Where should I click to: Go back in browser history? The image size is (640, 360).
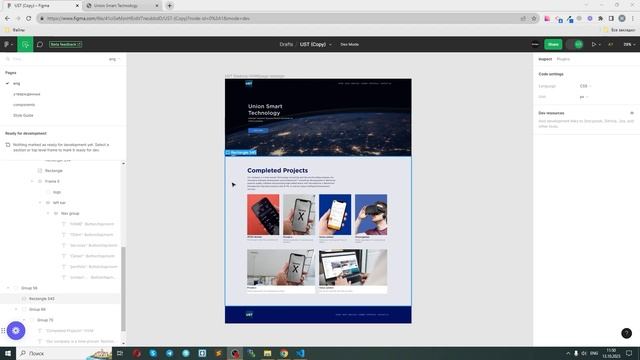(x=7, y=18)
